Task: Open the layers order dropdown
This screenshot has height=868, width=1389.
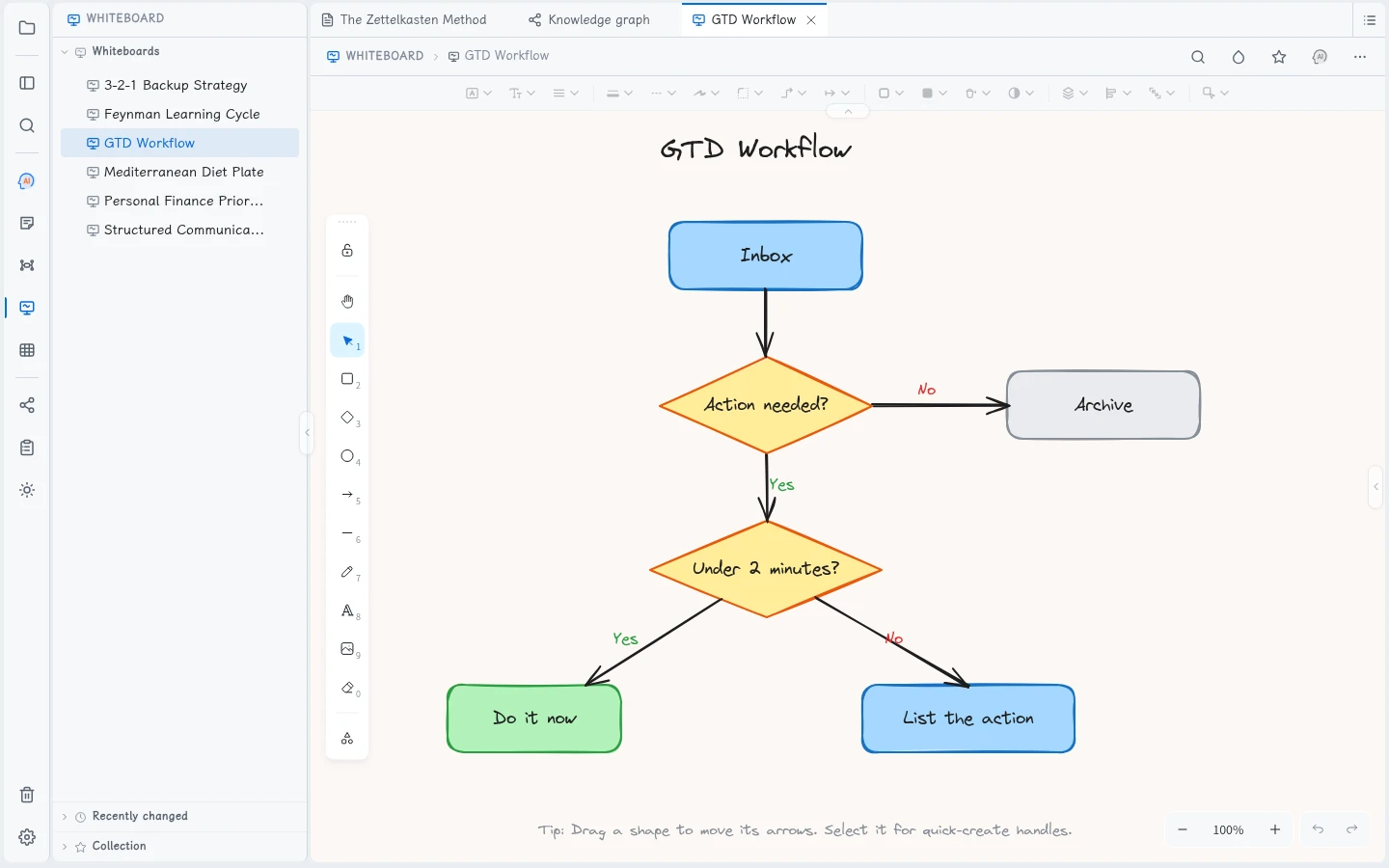Action: pos(1075,94)
